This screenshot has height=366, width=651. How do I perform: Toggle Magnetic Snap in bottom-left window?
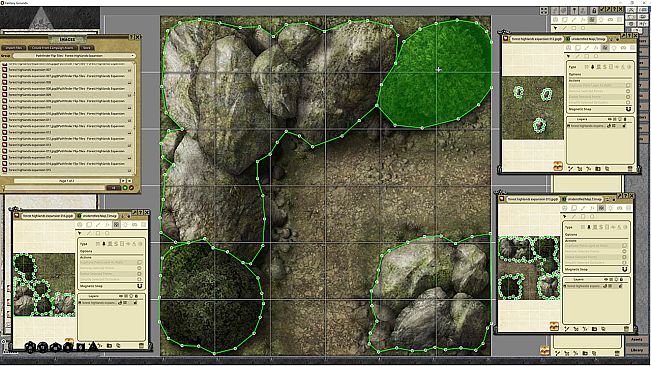click(140, 286)
